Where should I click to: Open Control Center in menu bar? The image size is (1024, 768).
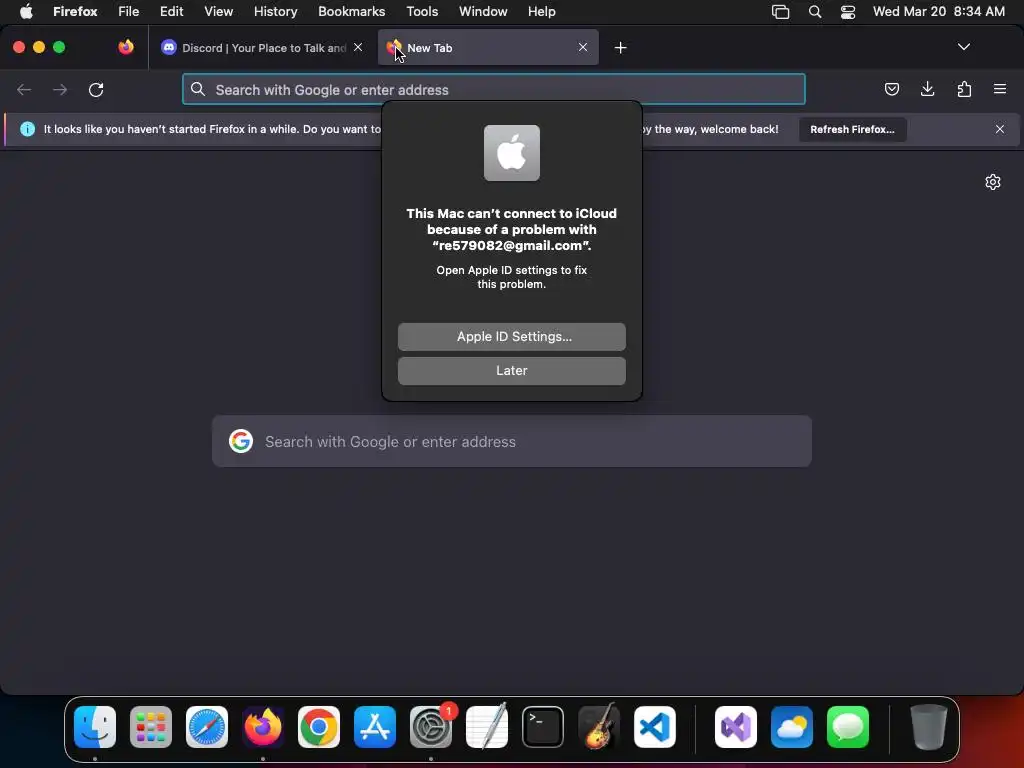tap(848, 11)
